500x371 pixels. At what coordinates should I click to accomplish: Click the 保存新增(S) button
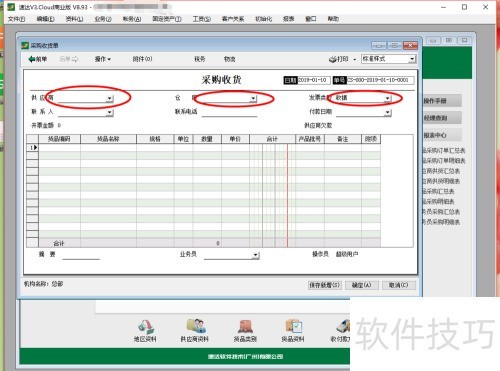[x=325, y=285]
